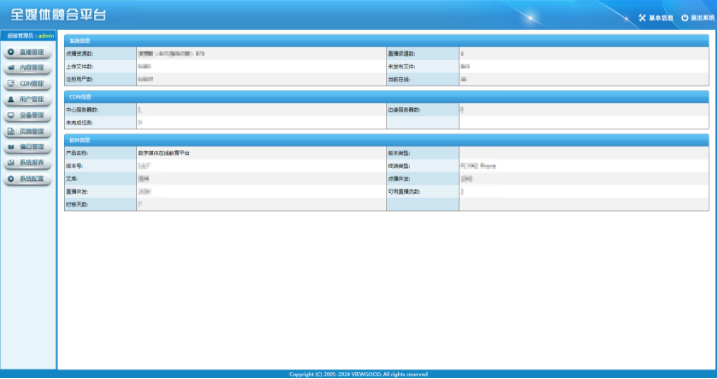Click the 全媒体融合平台 title logo
The width and height of the screenshot is (717, 379).
click(58, 15)
